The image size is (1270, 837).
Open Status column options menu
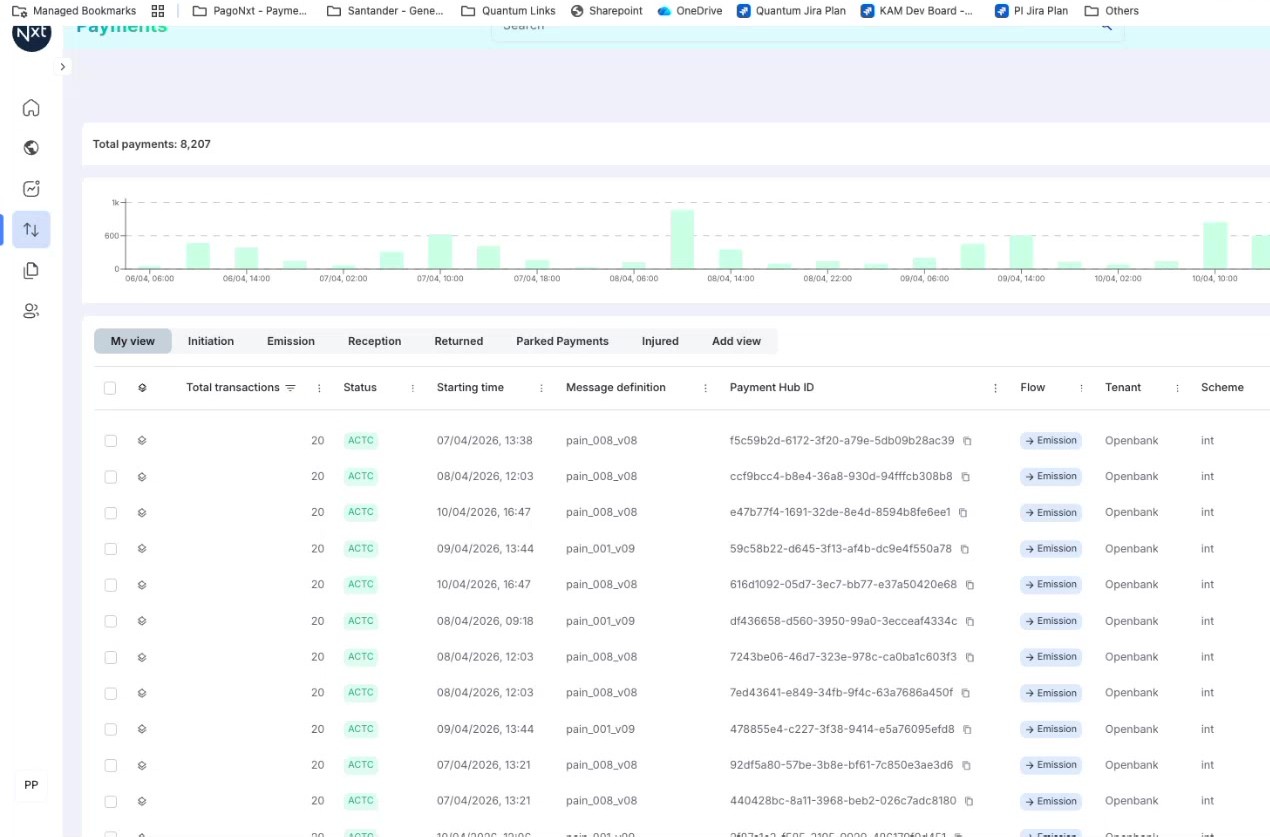(x=412, y=388)
